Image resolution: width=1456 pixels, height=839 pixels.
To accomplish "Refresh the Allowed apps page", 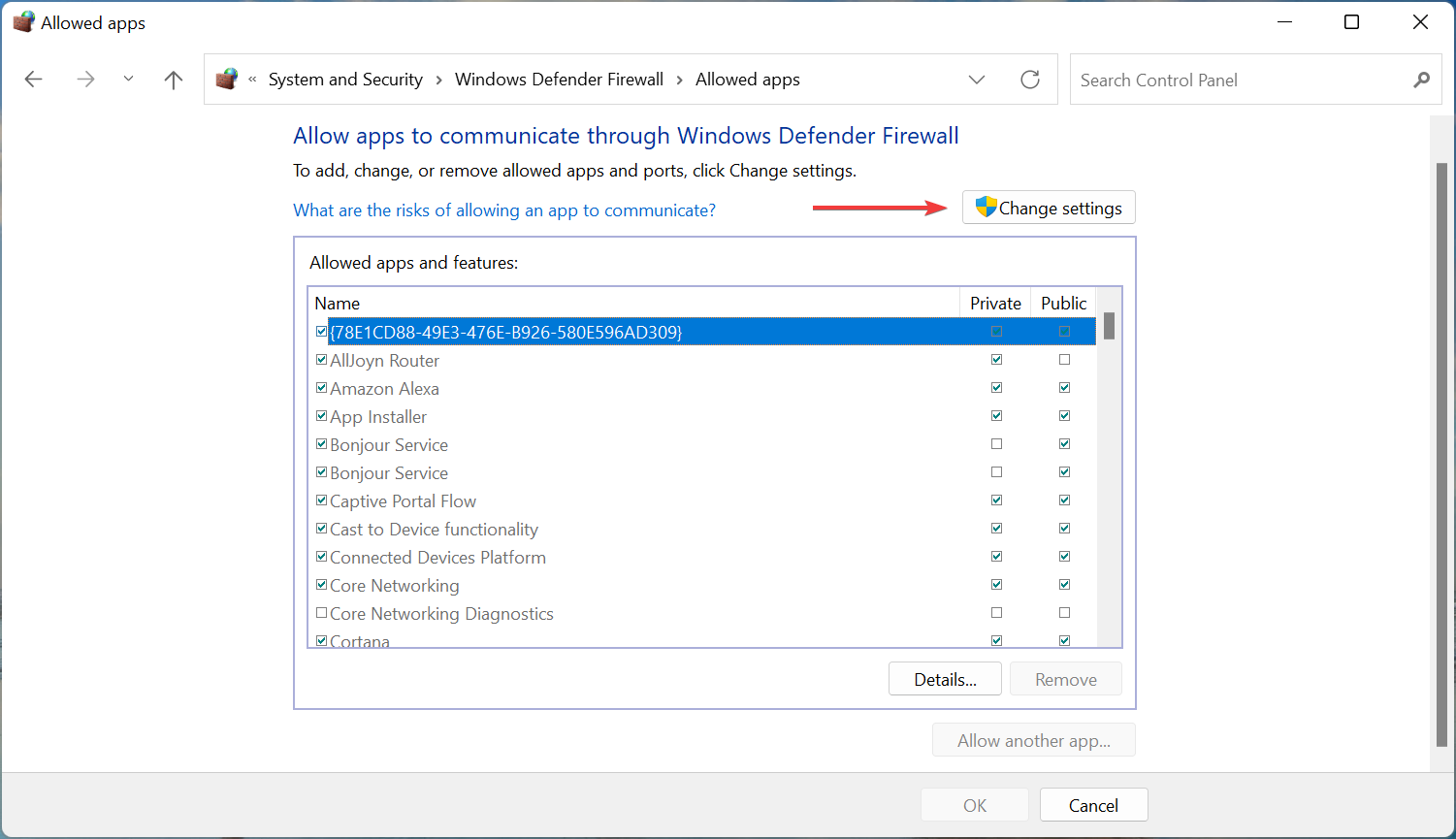I will point(1030,80).
